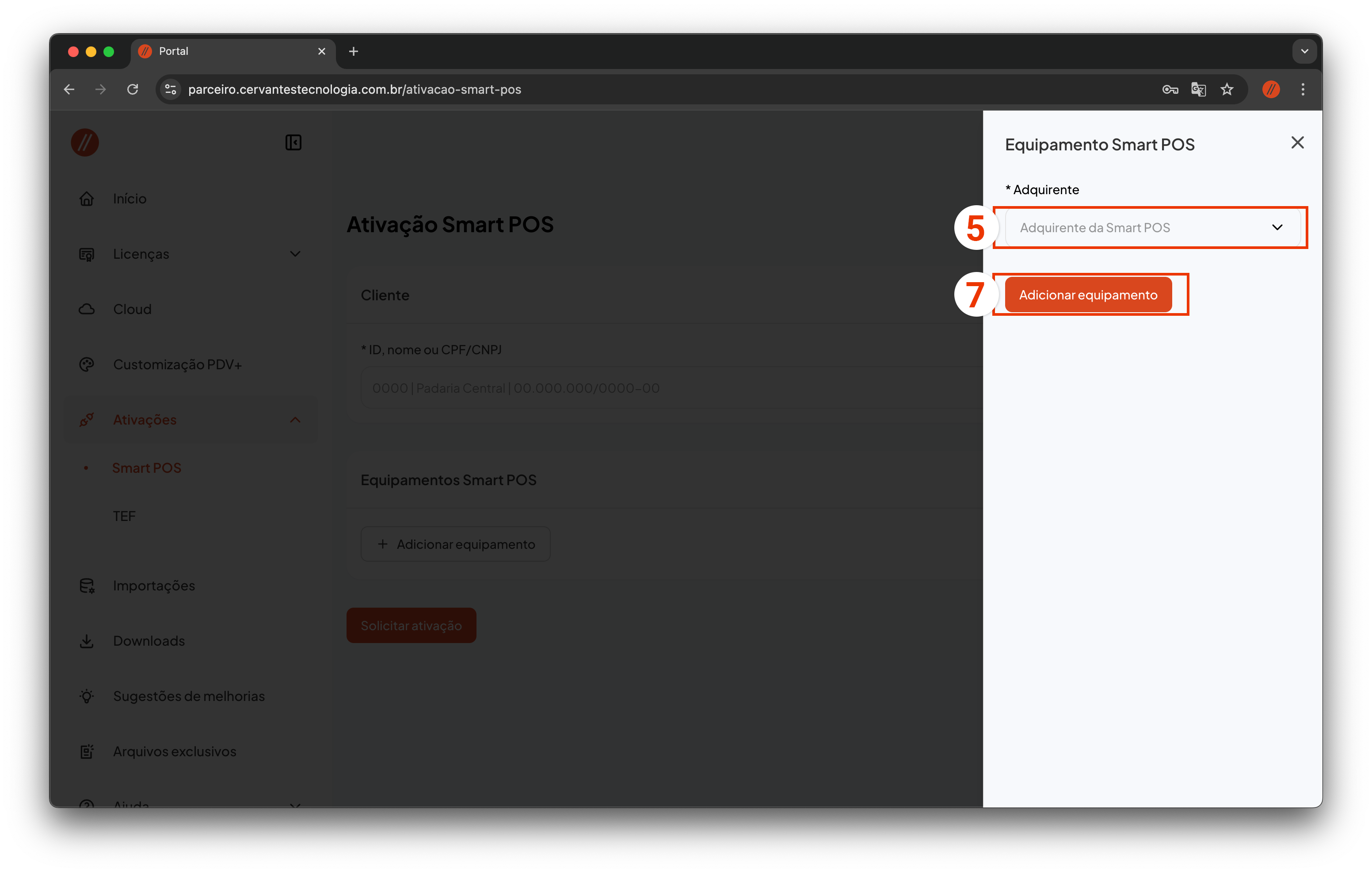
Task: Click the Importações database icon
Action: tap(87, 586)
